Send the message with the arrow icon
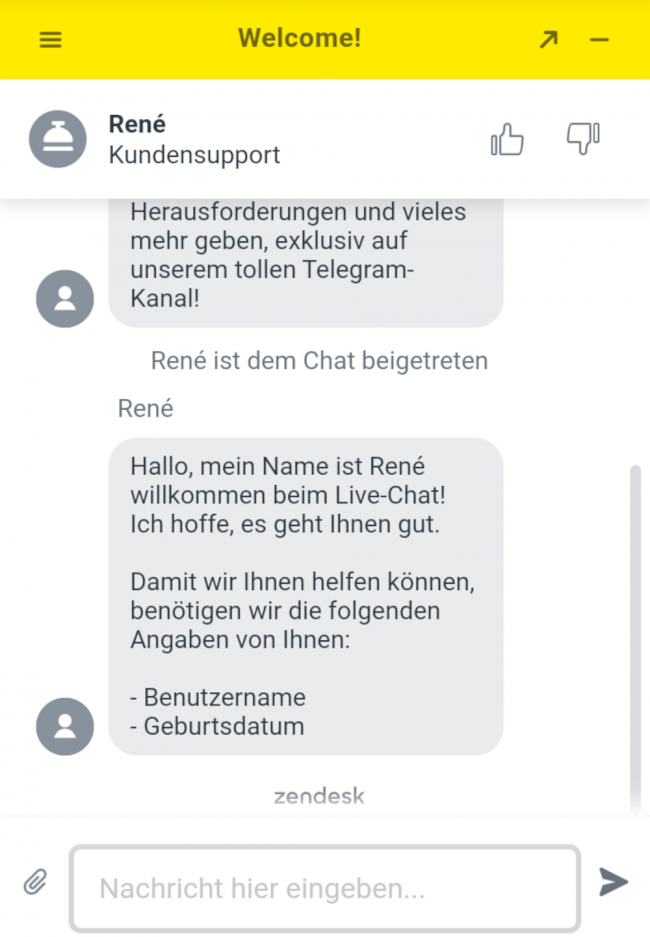The image size is (650, 937). (x=613, y=882)
